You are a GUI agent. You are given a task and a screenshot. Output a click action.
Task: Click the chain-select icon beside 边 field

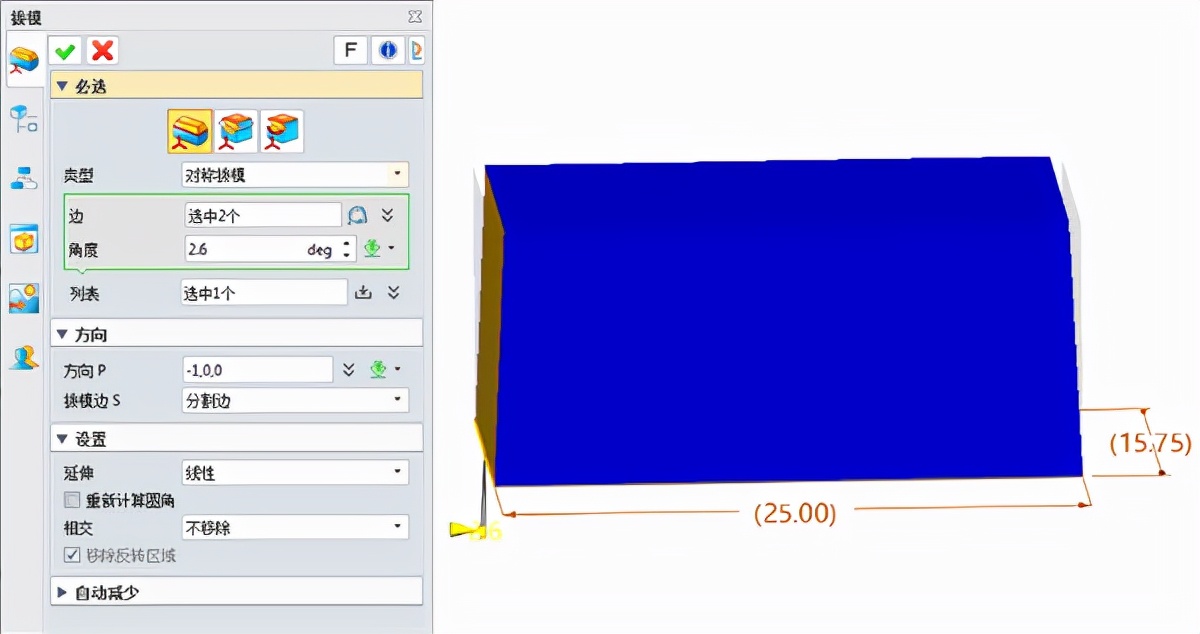358,215
